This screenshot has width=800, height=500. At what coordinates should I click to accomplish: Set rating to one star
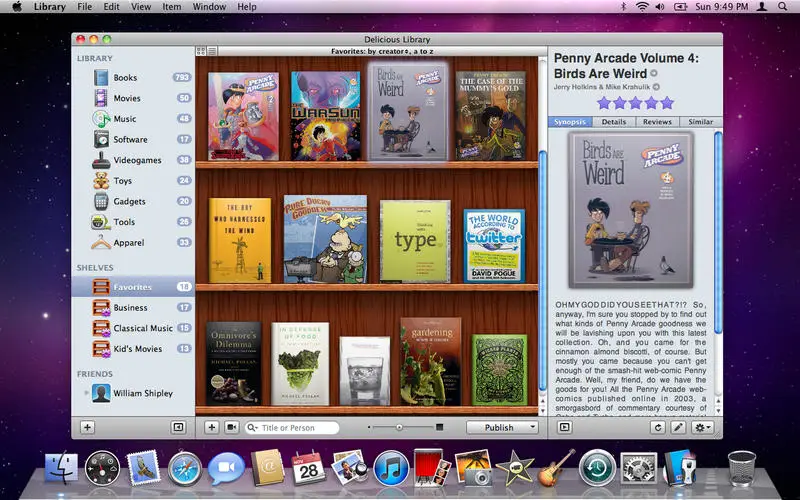[604, 103]
